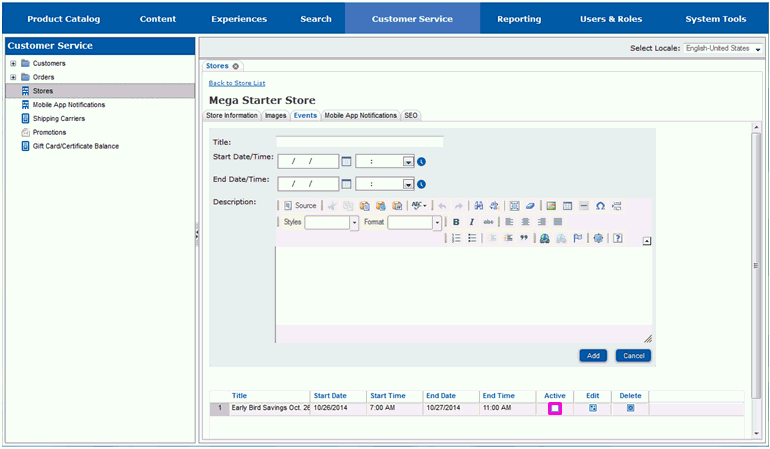Switch to the Store Information tab

coord(232,115)
